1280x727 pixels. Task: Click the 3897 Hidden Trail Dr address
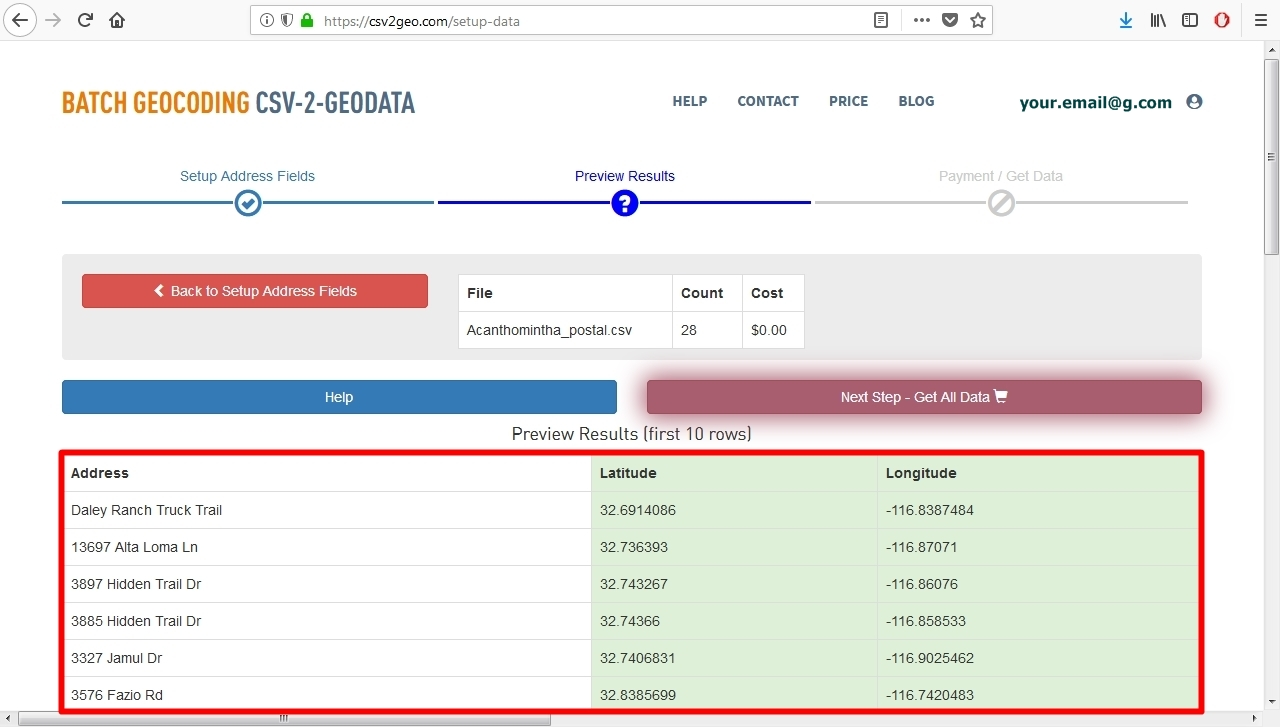coord(136,584)
